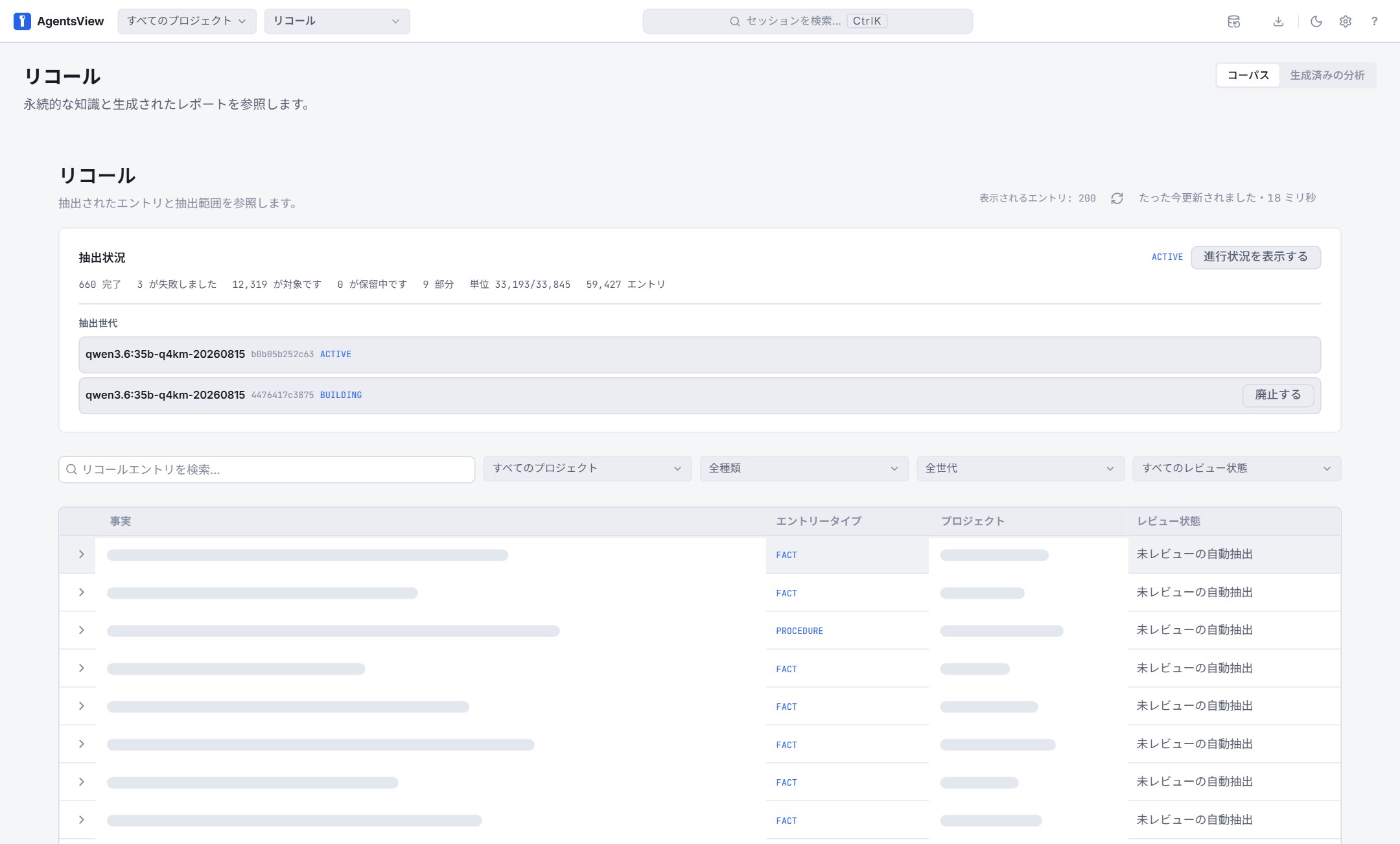Open settings via the gear icon
The height and width of the screenshot is (844, 1400).
tap(1346, 21)
